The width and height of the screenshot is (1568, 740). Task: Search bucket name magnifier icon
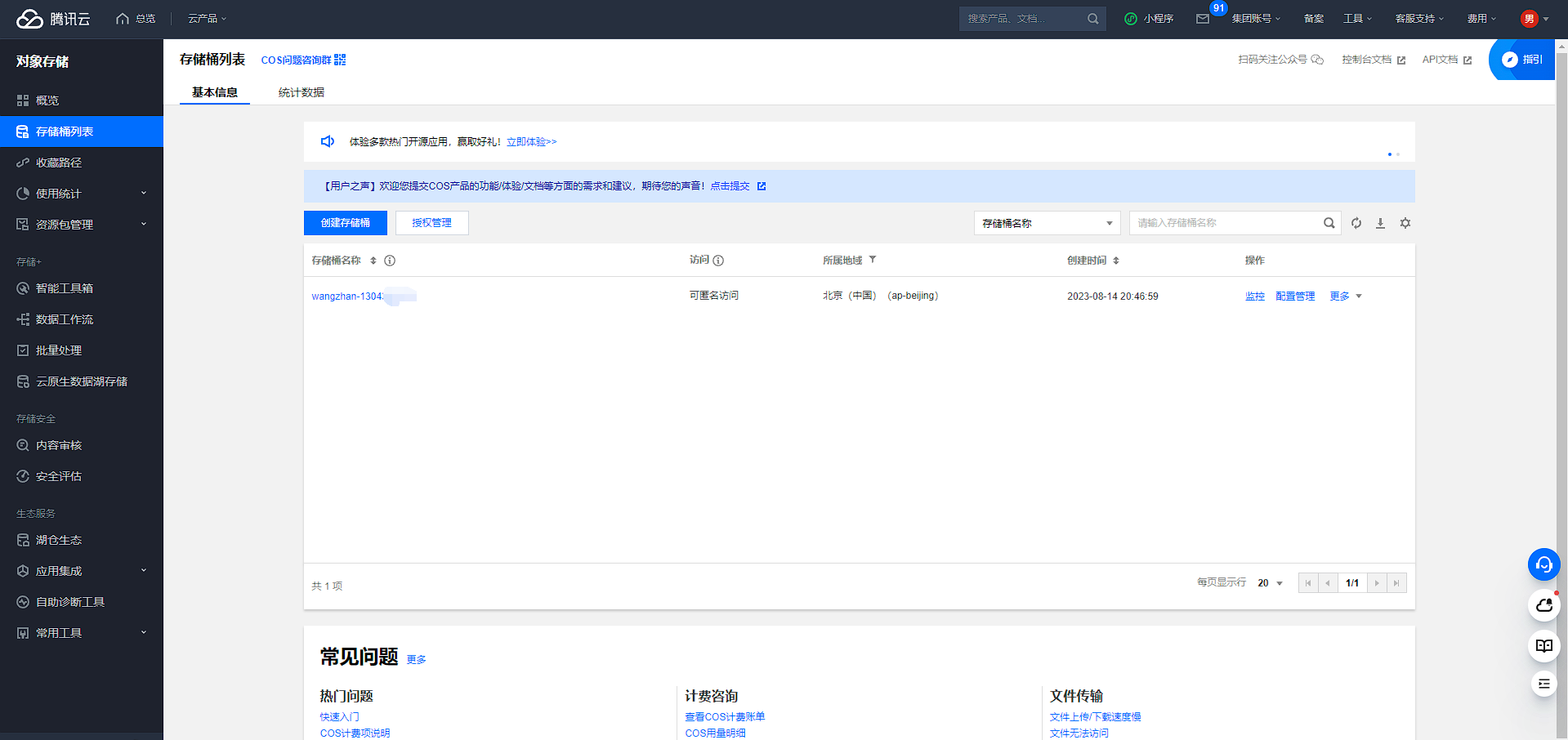(x=1329, y=223)
